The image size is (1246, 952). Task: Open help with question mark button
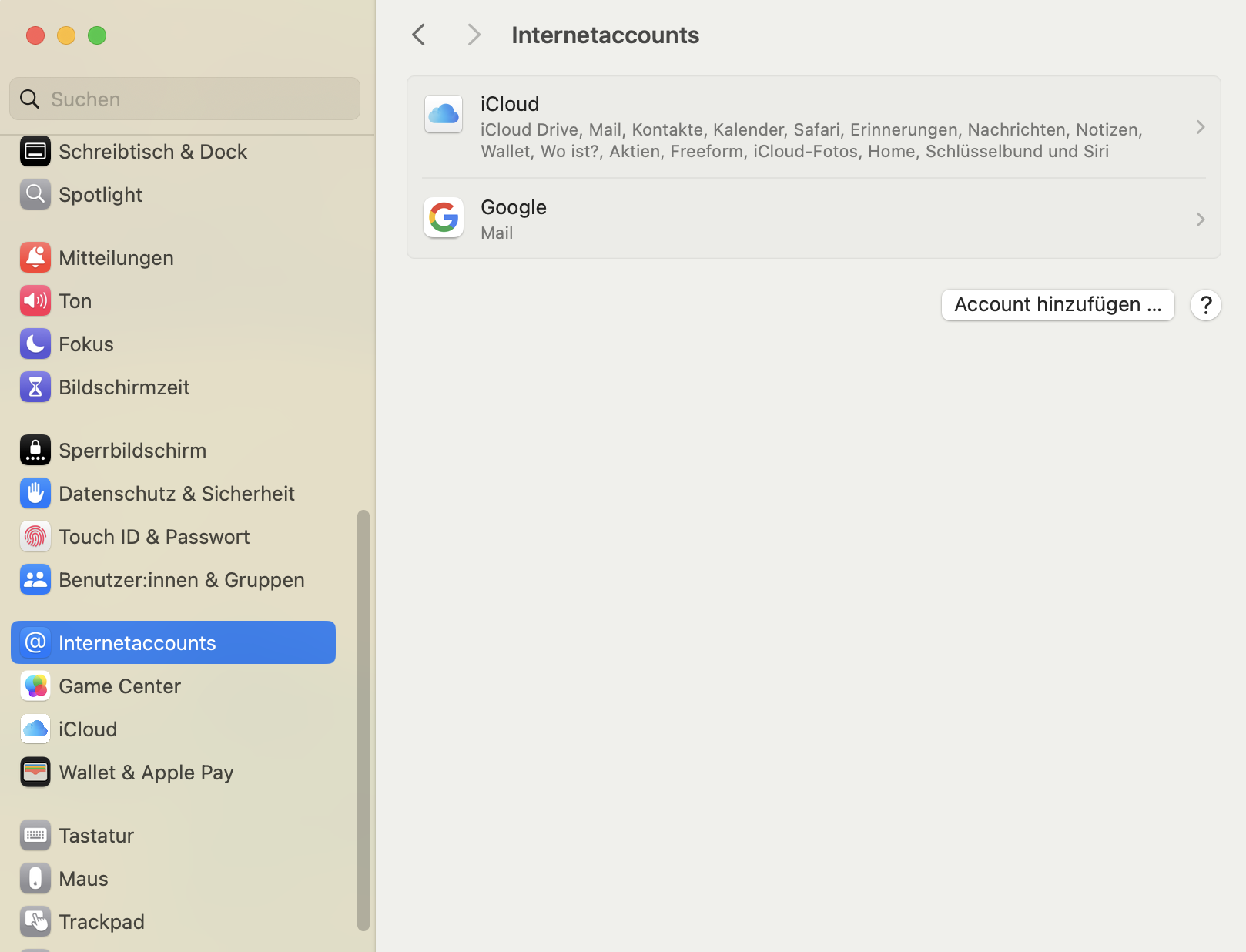[x=1205, y=305]
